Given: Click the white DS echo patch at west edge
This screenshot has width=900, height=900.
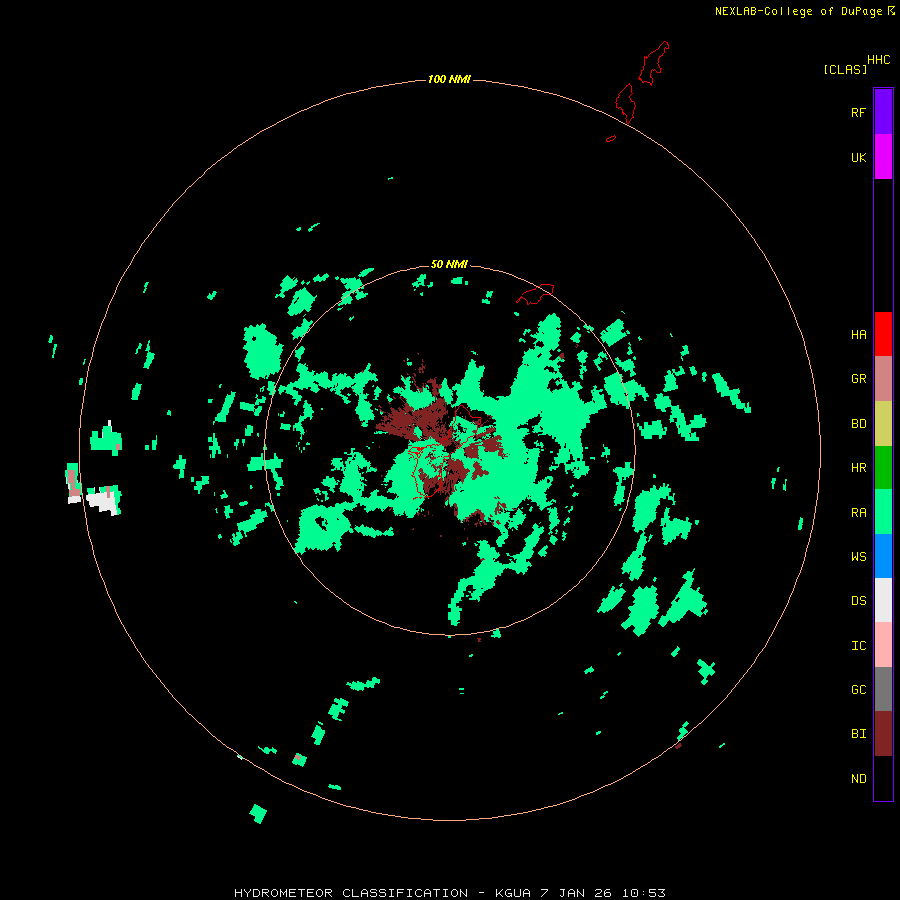Looking at the screenshot, I should click(103, 501).
